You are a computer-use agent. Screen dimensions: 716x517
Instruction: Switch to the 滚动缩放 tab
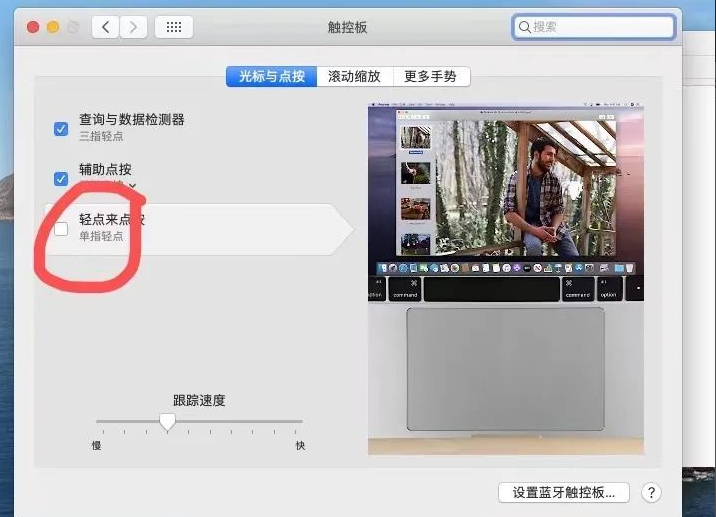354,76
